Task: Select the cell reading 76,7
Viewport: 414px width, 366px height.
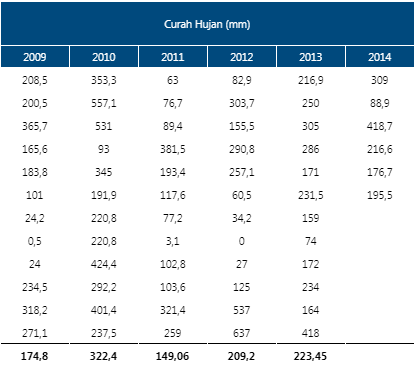Action: point(173,103)
